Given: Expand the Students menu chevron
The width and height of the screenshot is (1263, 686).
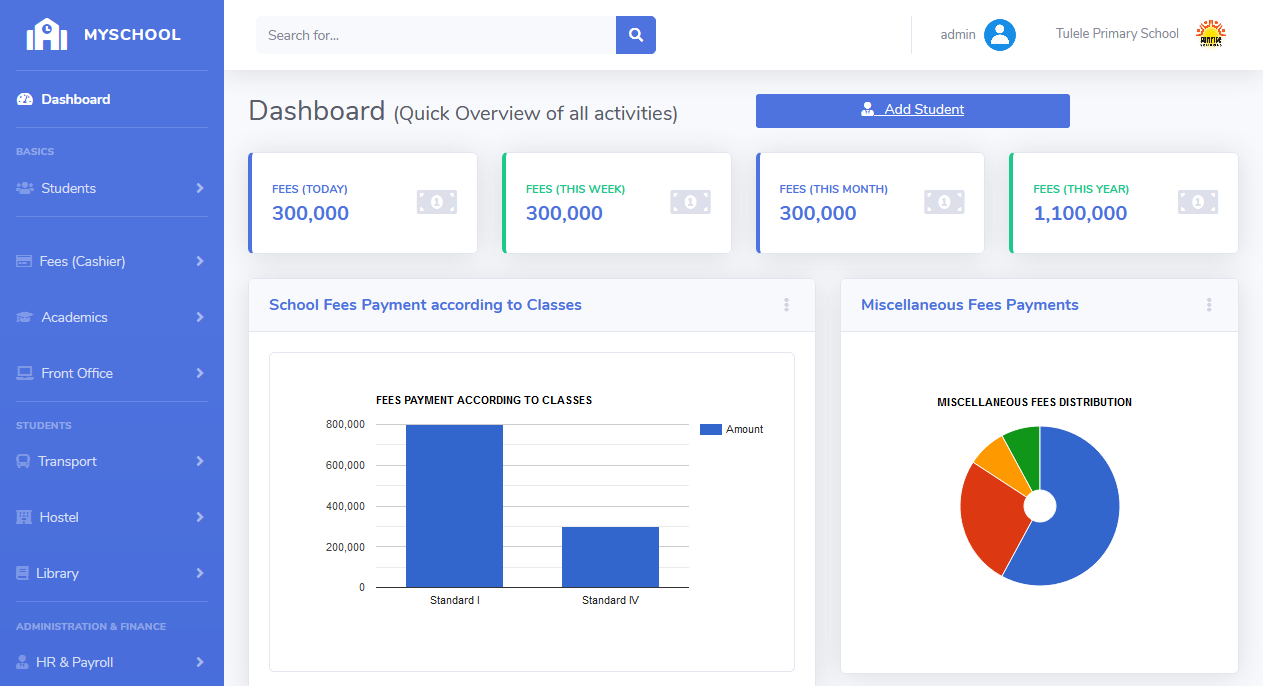Looking at the screenshot, I should (x=200, y=188).
